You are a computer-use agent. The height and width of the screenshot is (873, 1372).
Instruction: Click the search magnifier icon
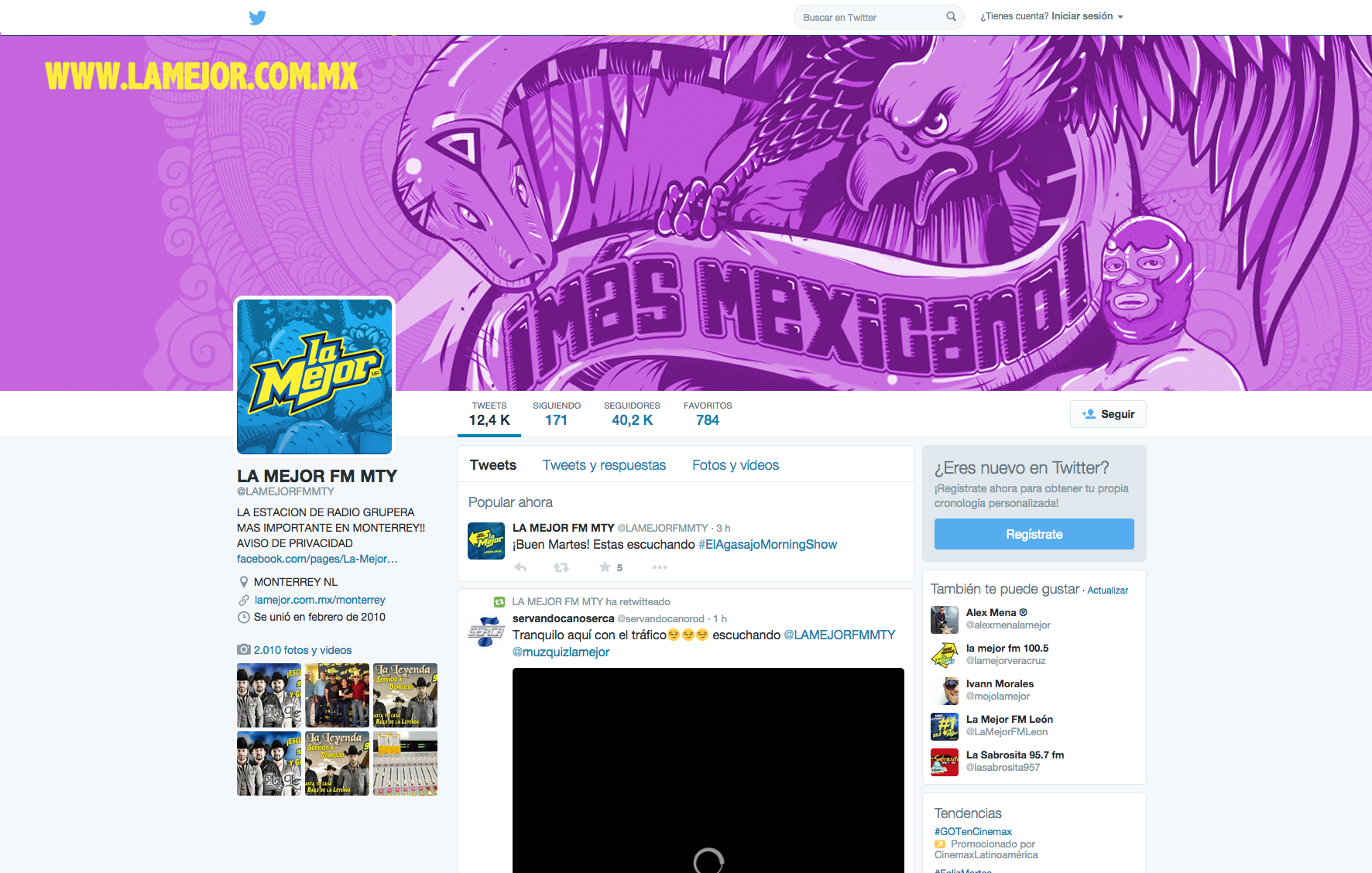[x=951, y=16]
